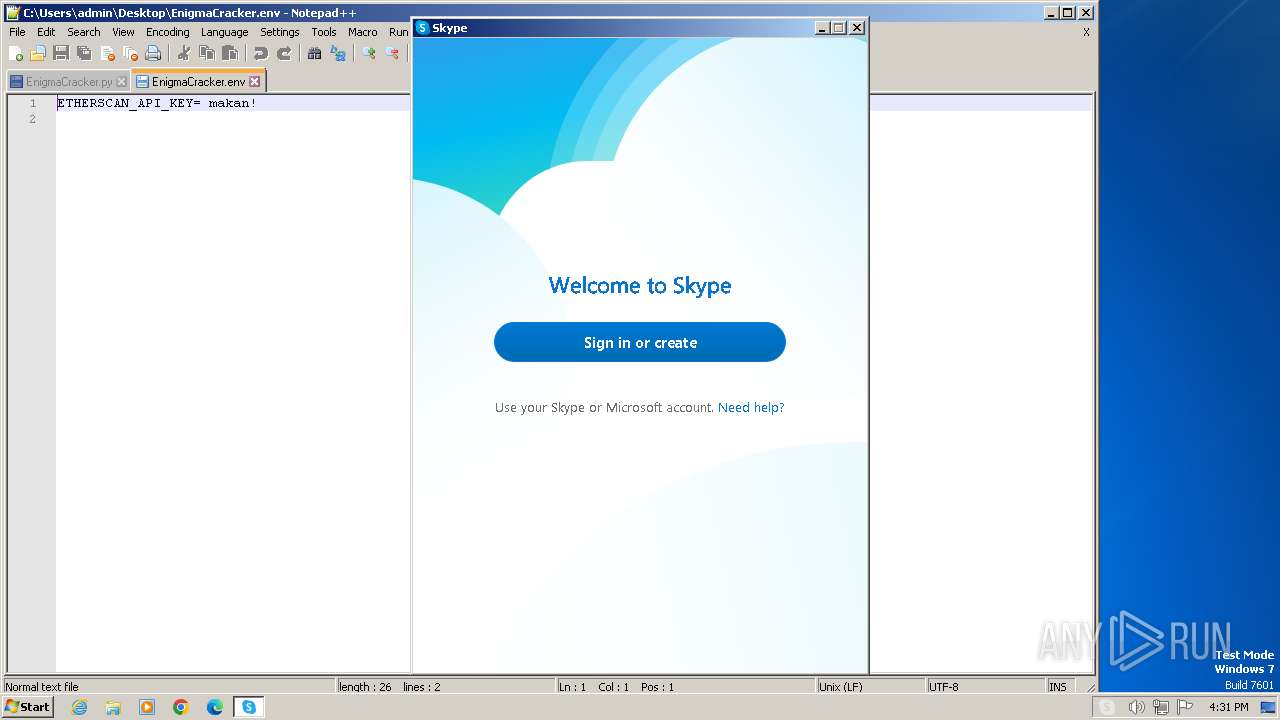Close document with Notepad++ X button
This screenshot has height=720, width=1280.
click(x=1086, y=32)
